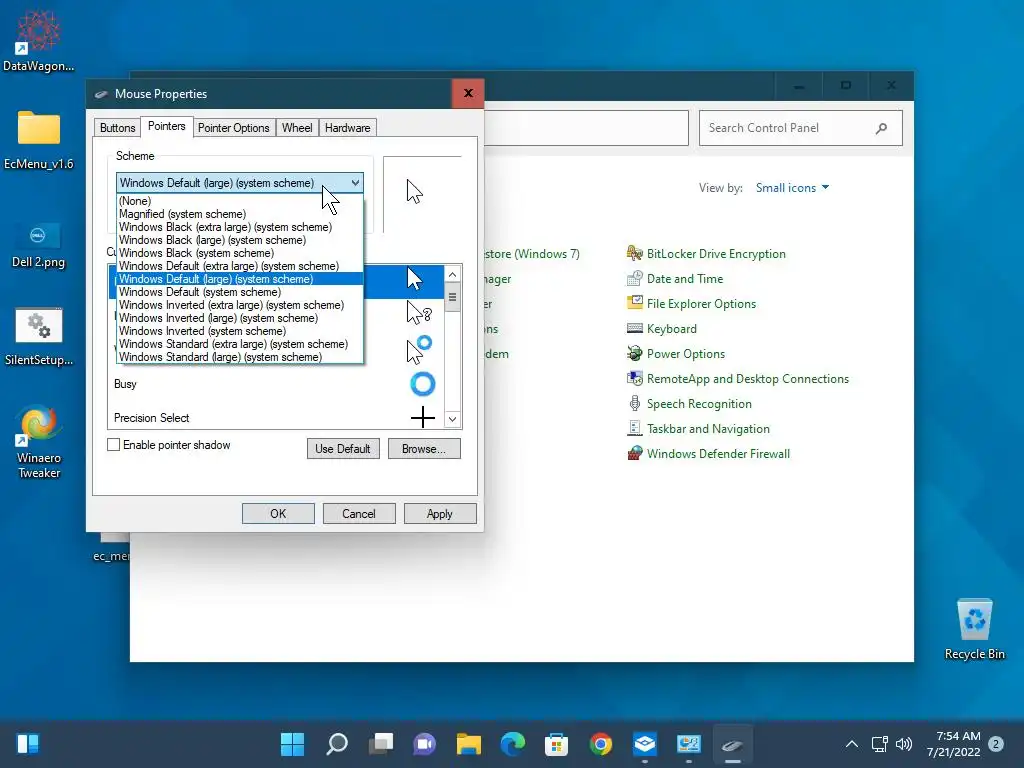Viewport: 1024px width, 768px height.
Task: Click the cursor list scroll down arrow
Action: pyautogui.click(x=453, y=419)
